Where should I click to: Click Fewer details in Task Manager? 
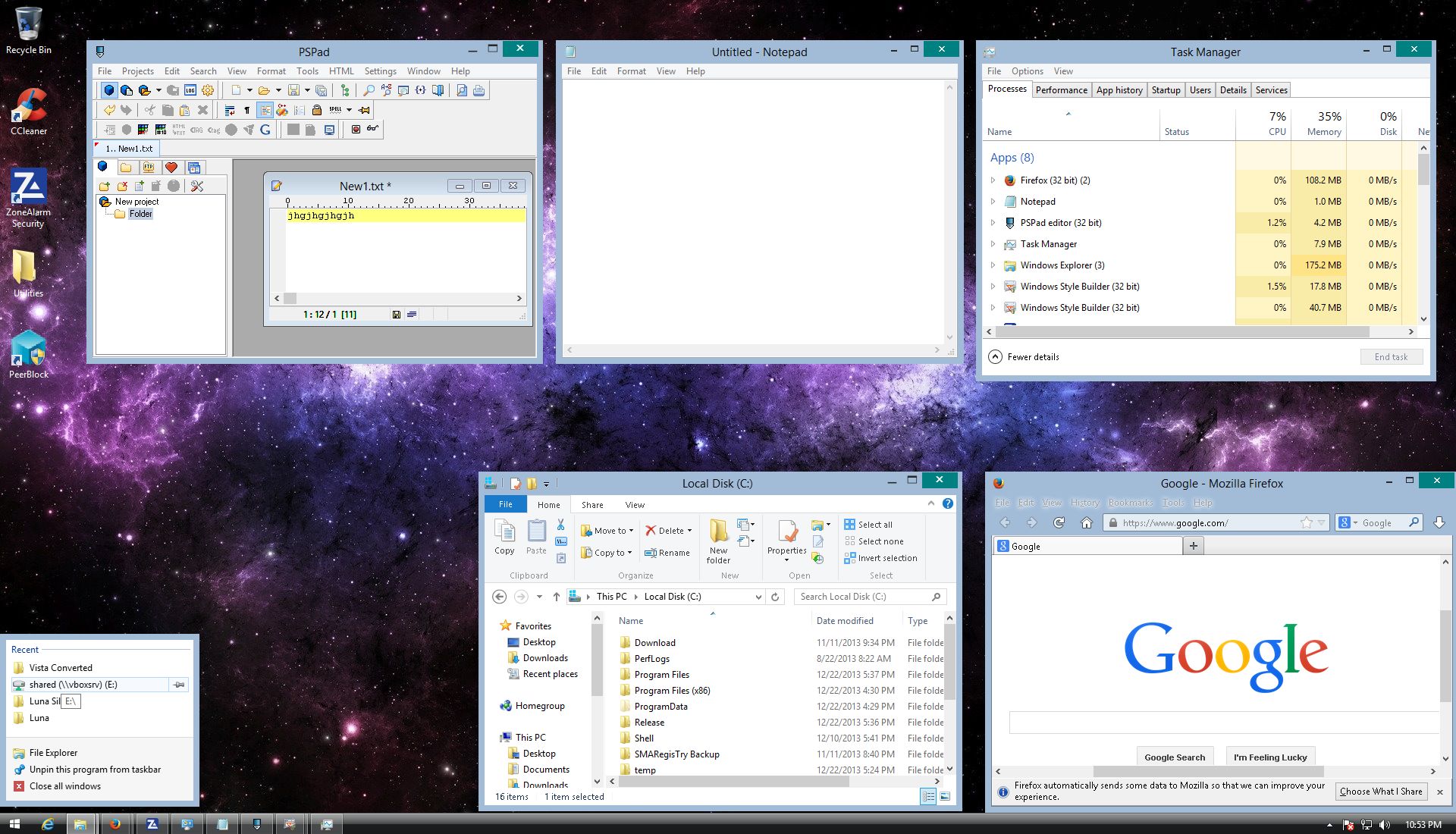[x=1025, y=356]
